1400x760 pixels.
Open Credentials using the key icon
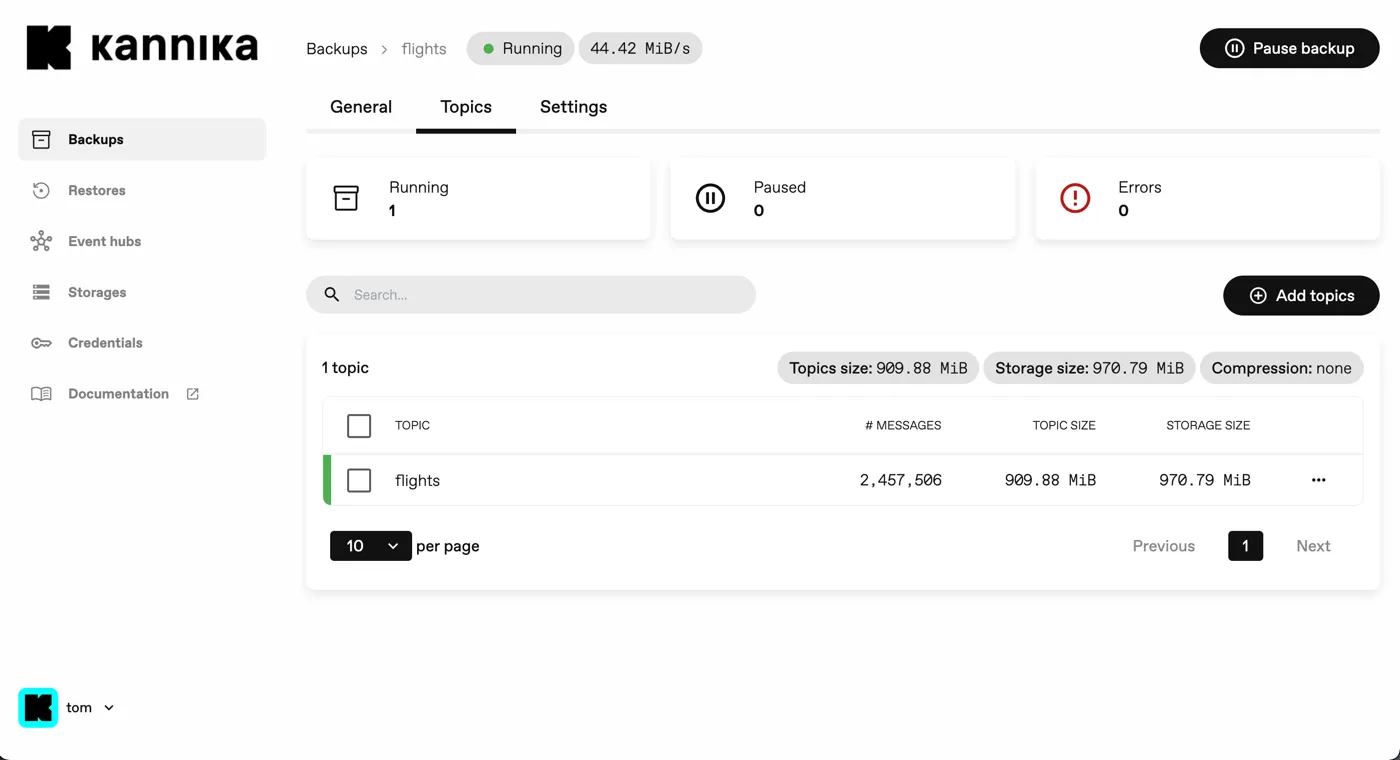pyautogui.click(x=41, y=343)
